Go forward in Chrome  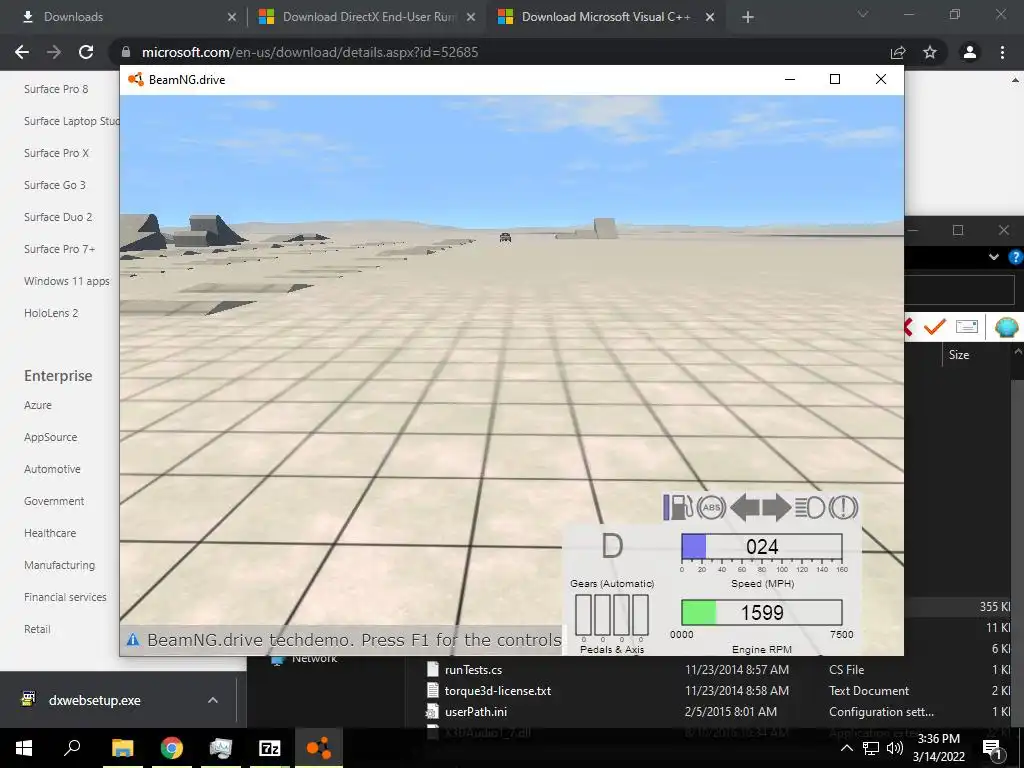click(54, 52)
